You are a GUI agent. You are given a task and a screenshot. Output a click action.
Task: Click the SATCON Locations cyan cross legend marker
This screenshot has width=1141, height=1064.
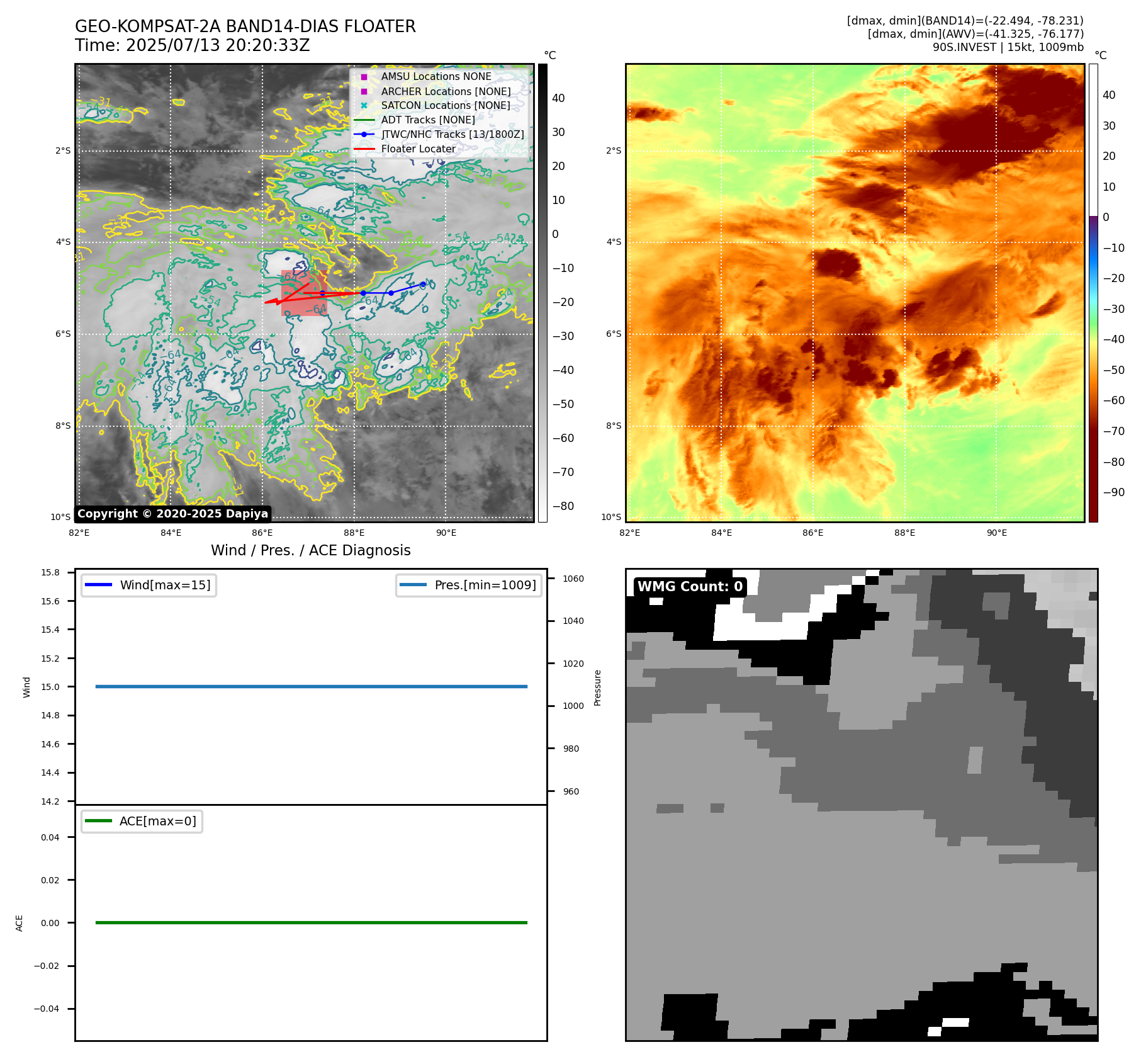[x=364, y=106]
